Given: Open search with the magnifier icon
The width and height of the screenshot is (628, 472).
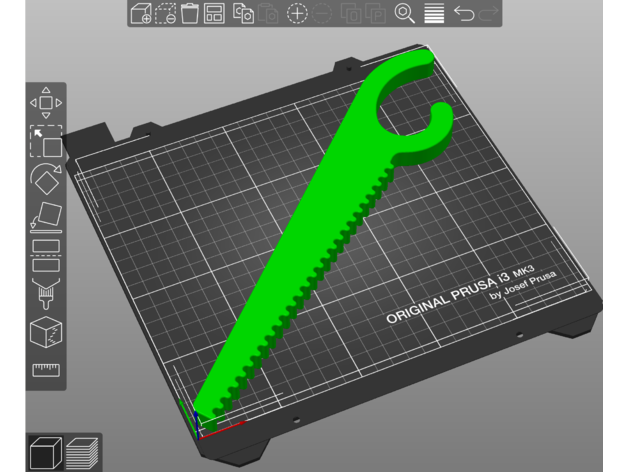Looking at the screenshot, I should coord(405,13).
